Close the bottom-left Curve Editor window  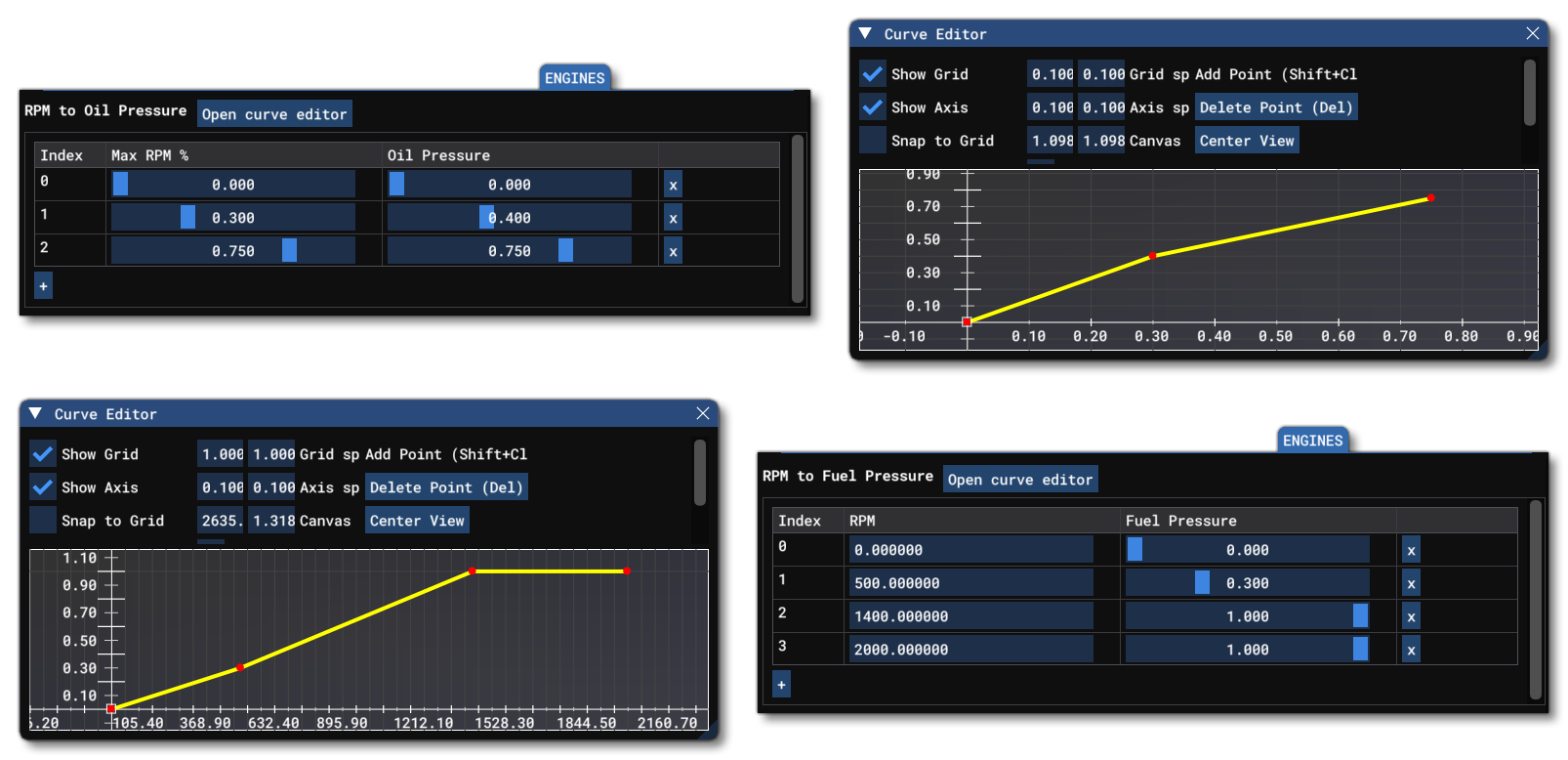click(702, 413)
